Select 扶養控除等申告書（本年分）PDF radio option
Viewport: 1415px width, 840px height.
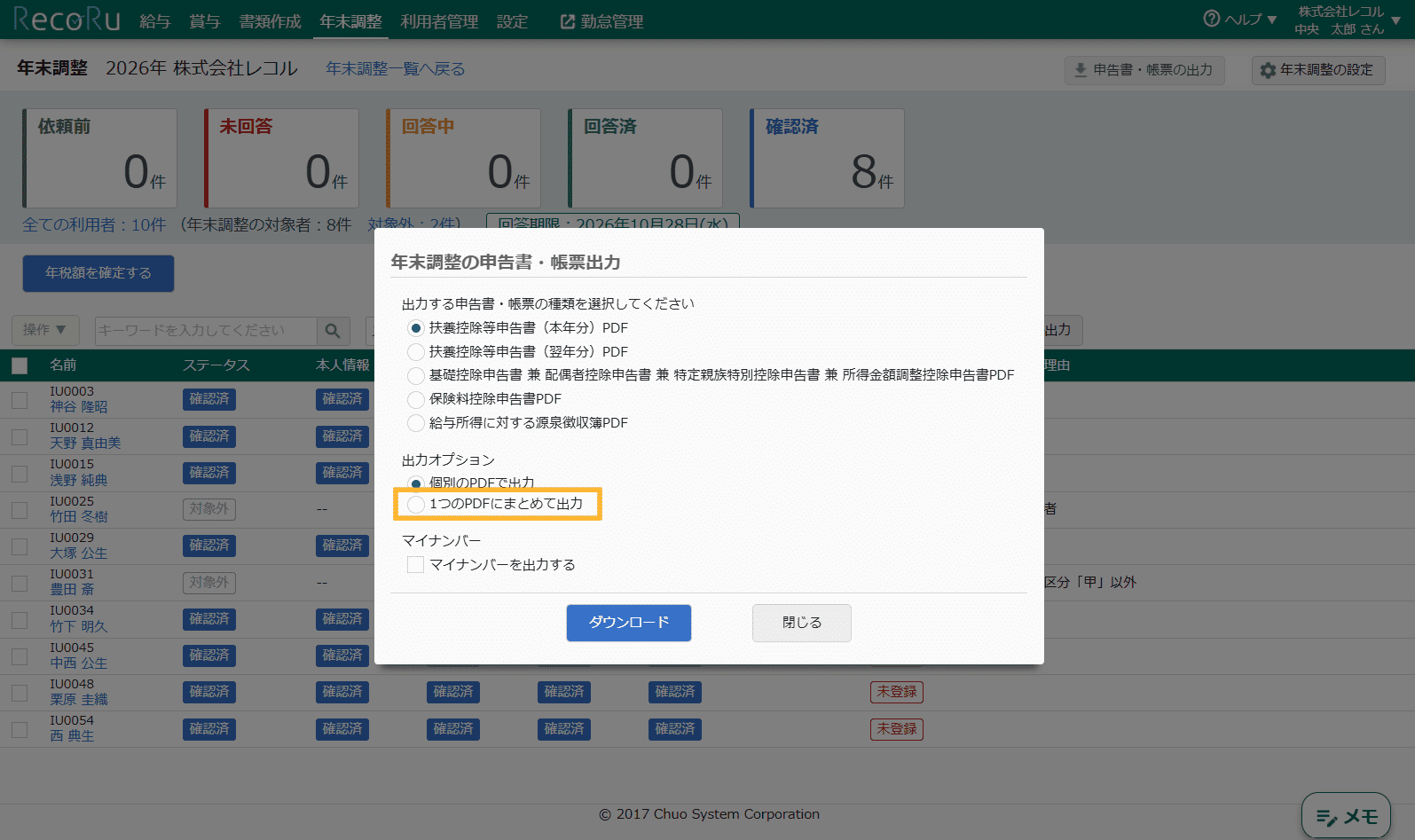(415, 328)
